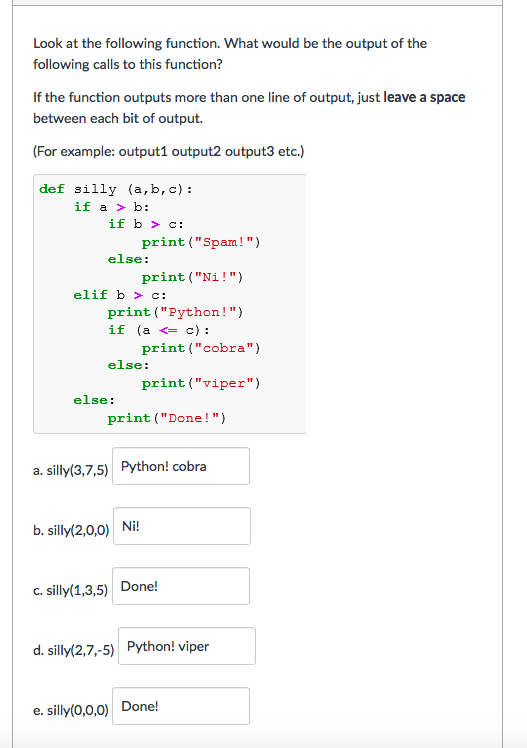The image size is (527, 748).
Task: Click the if (a <= c): code line
Action: (x=158, y=330)
